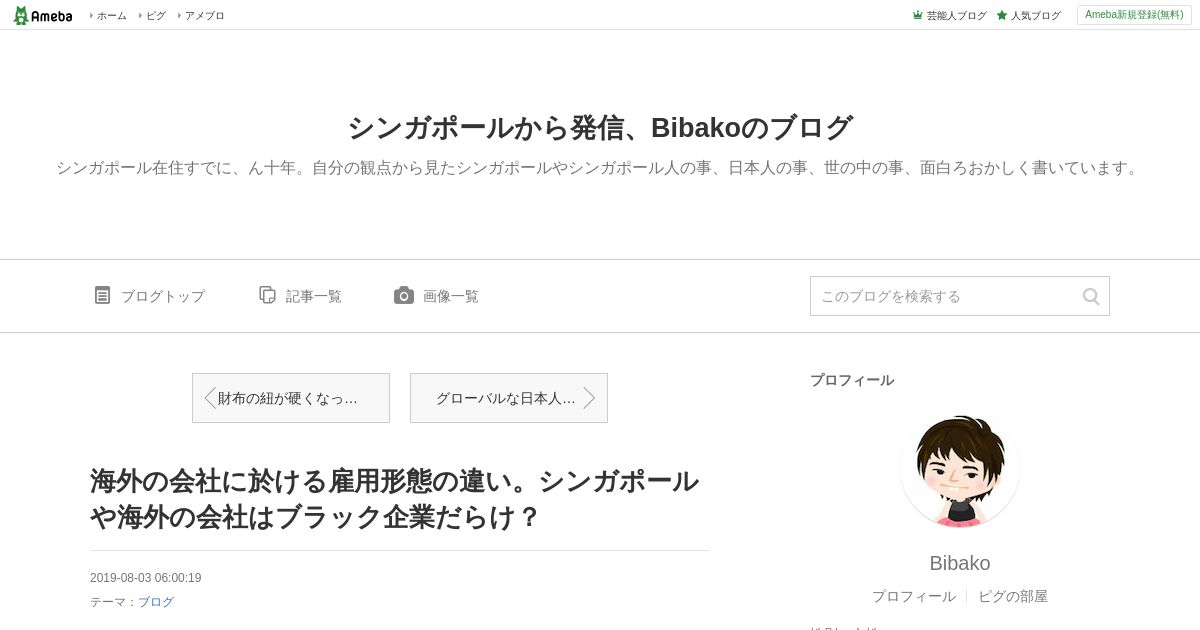Click the 画像一覧 camera icon
This screenshot has width=1200, height=630.
click(x=404, y=295)
